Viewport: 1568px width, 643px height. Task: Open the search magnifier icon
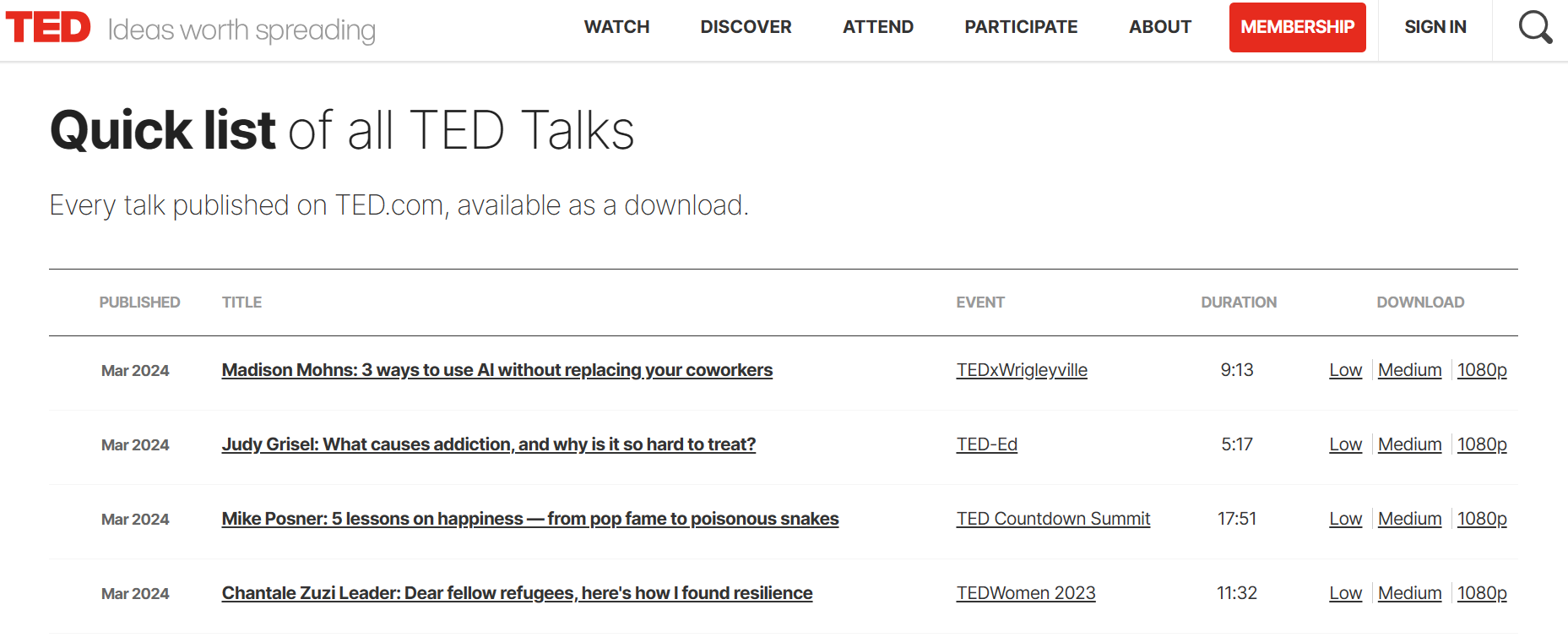[x=1534, y=28]
